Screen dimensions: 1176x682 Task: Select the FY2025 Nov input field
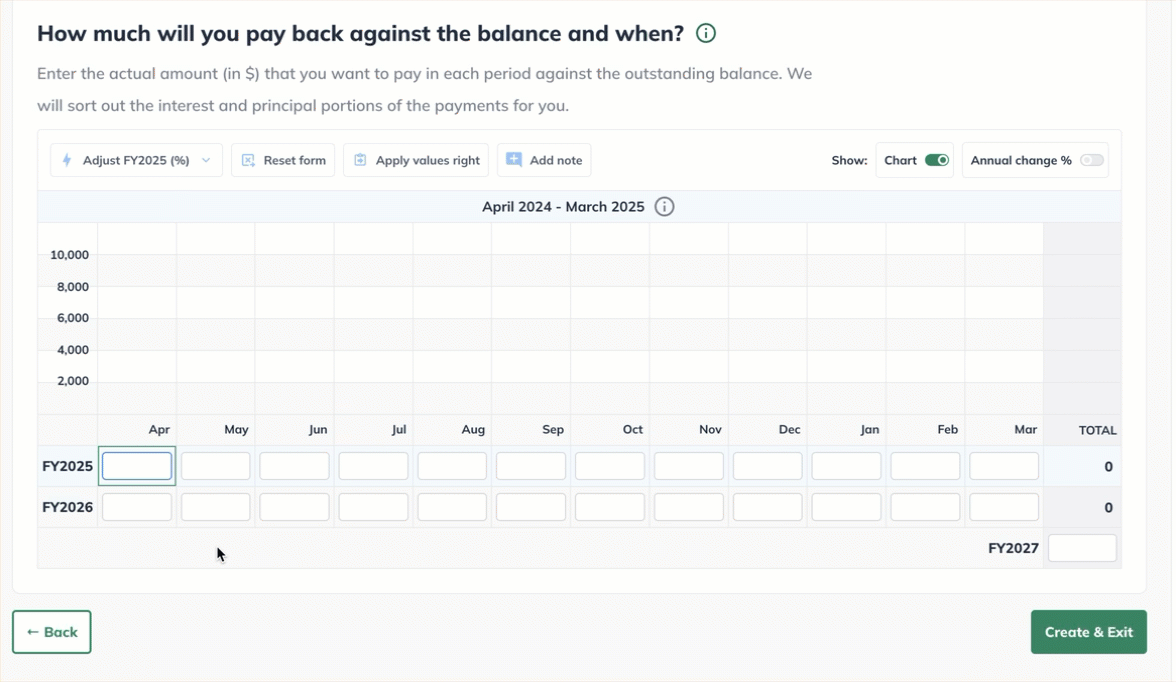click(x=688, y=466)
